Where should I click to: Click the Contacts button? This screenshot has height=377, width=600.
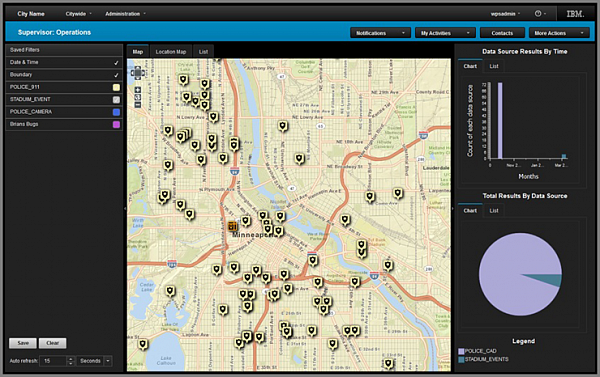502,33
